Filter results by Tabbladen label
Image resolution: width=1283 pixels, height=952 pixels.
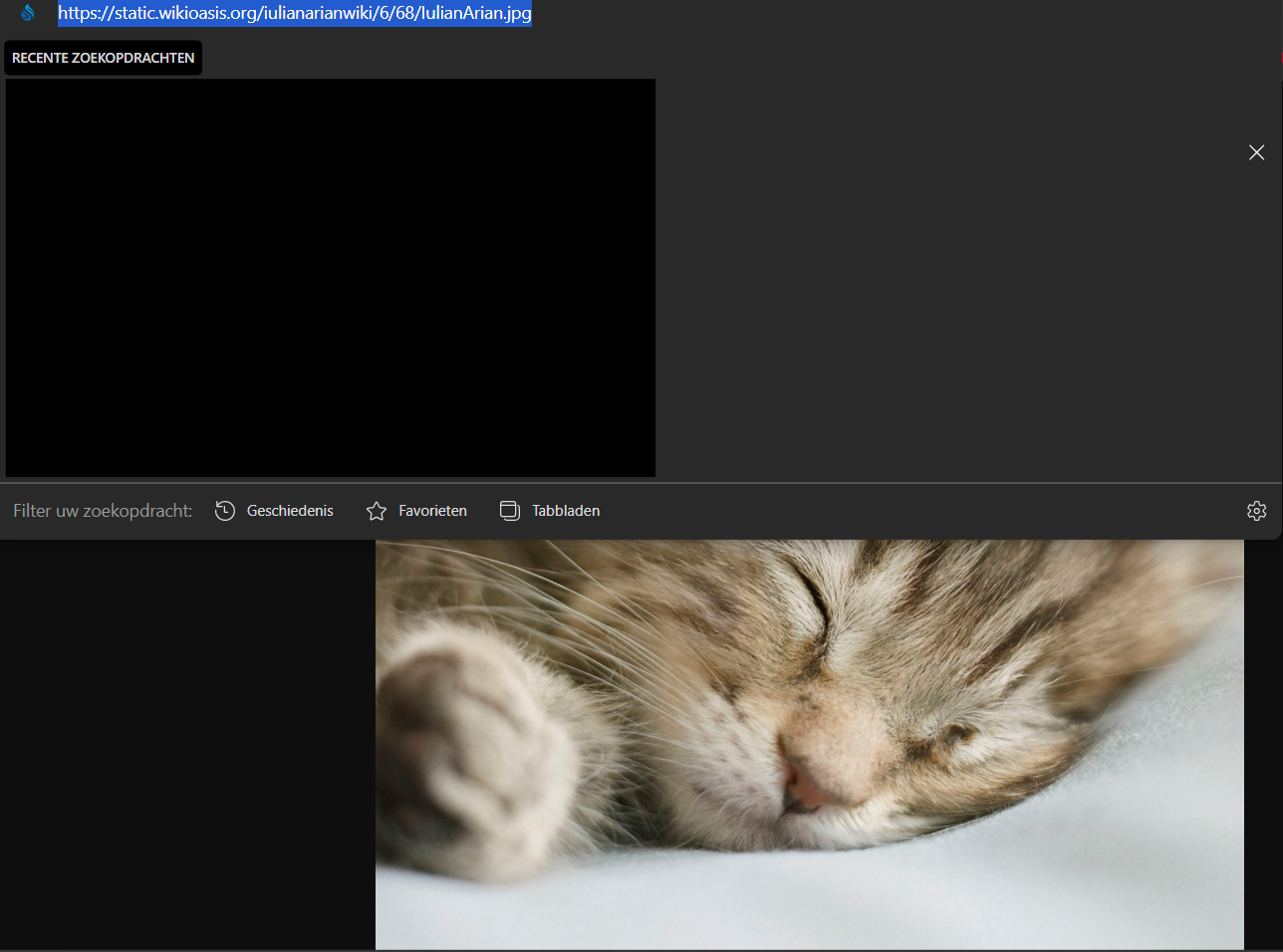pos(565,511)
